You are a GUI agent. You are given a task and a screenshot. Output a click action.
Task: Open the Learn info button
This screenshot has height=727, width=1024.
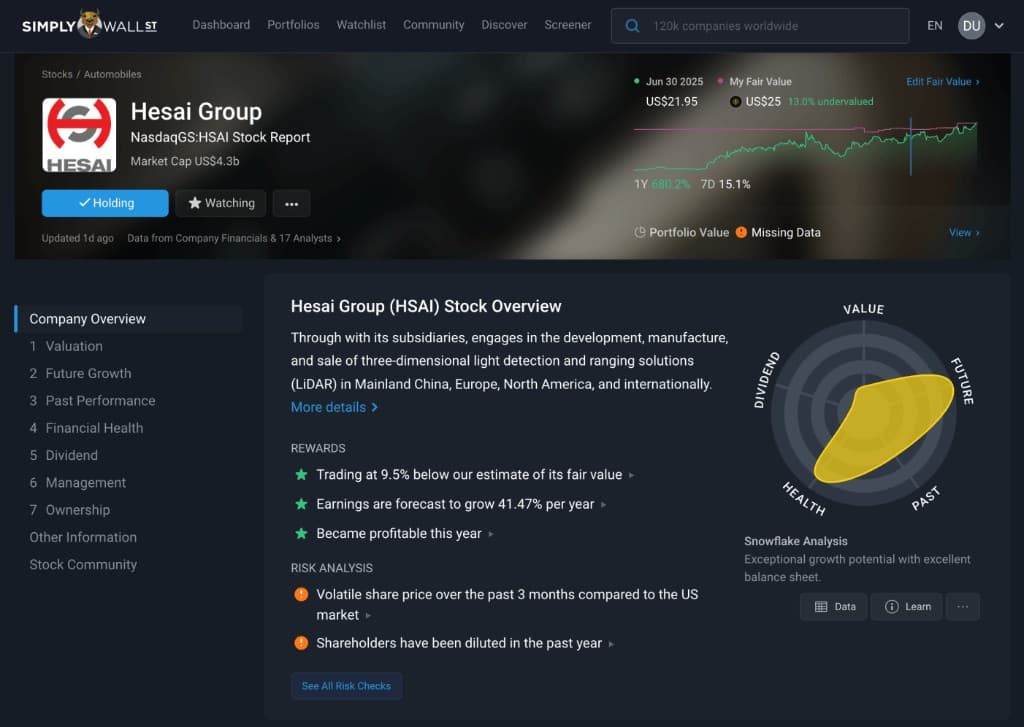[x=907, y=607]
